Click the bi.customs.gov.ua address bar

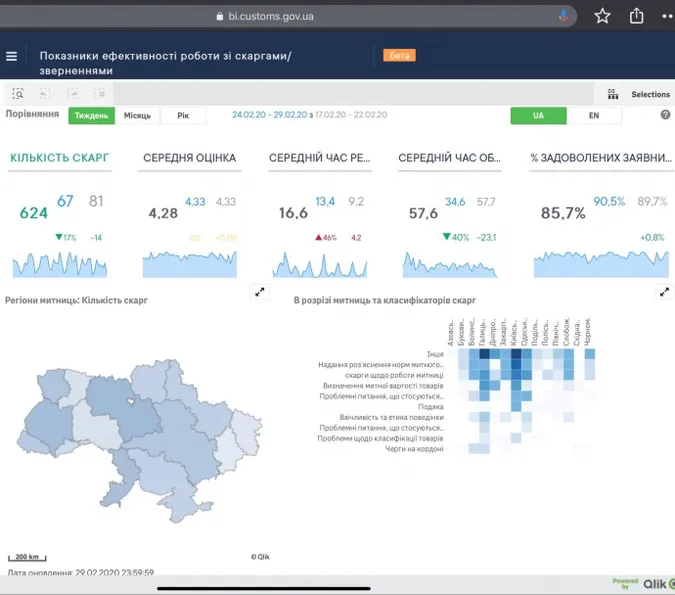pos(271,16)
